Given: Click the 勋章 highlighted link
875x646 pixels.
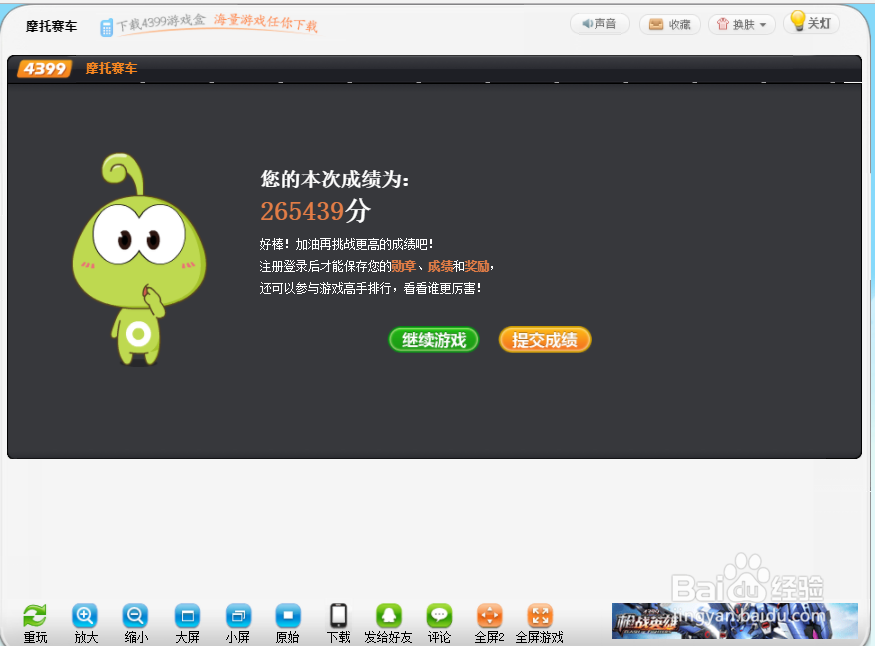Looking at the screenshot, I should coord(403,267).
